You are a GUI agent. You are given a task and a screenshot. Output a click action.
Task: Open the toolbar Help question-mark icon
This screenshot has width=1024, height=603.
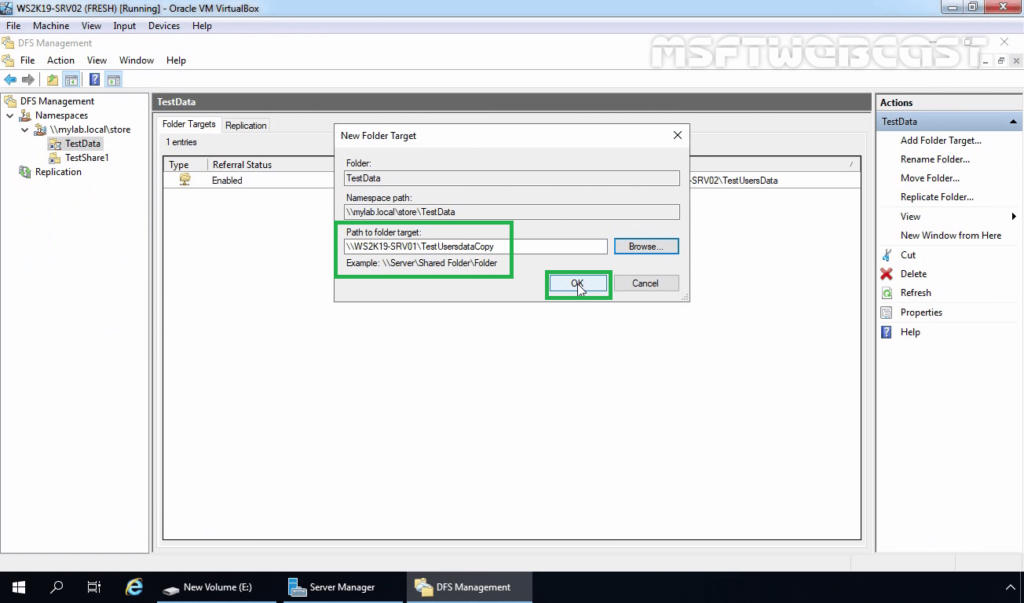pos(95,80)
